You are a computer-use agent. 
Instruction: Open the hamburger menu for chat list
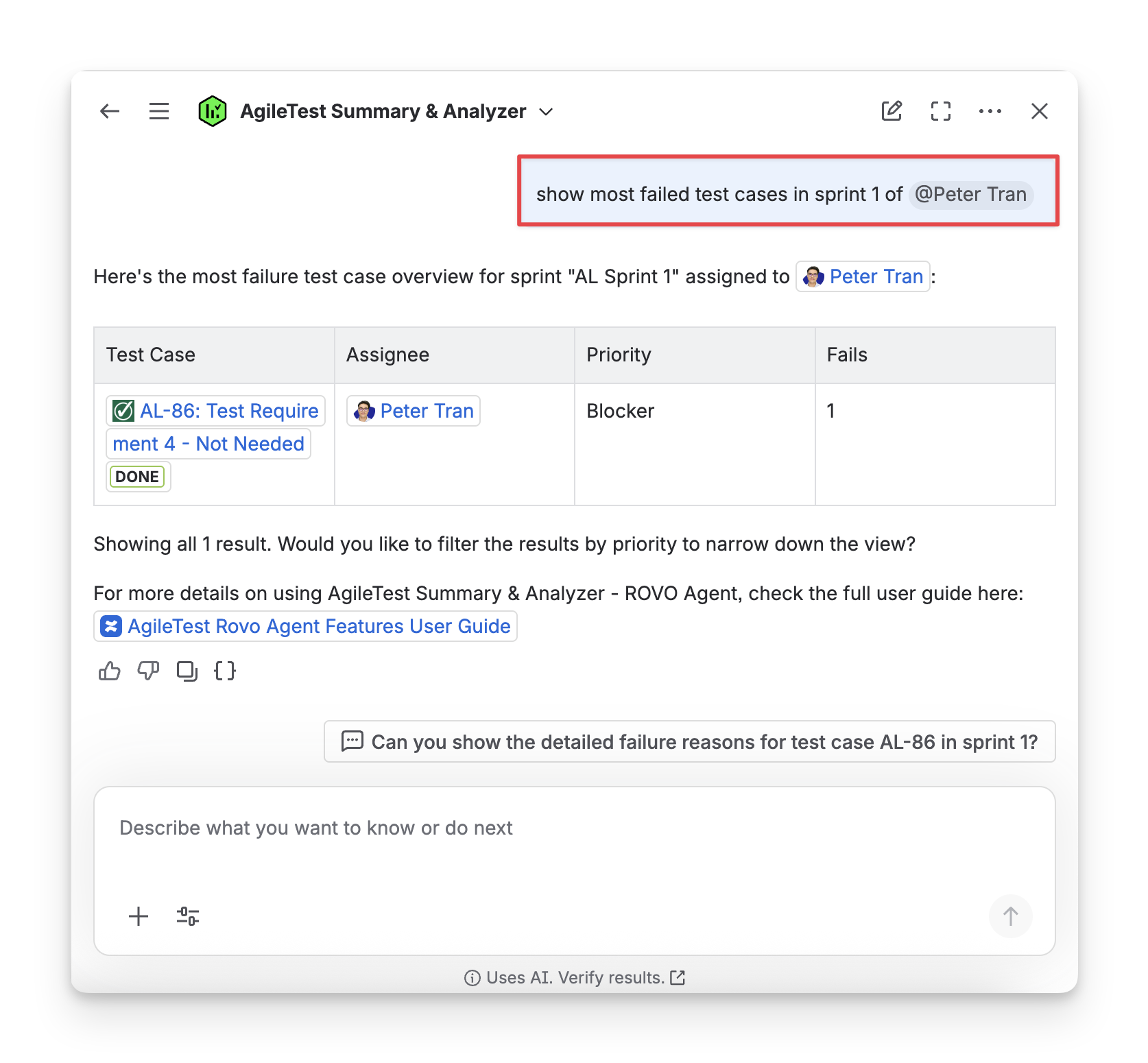[159, 111]
